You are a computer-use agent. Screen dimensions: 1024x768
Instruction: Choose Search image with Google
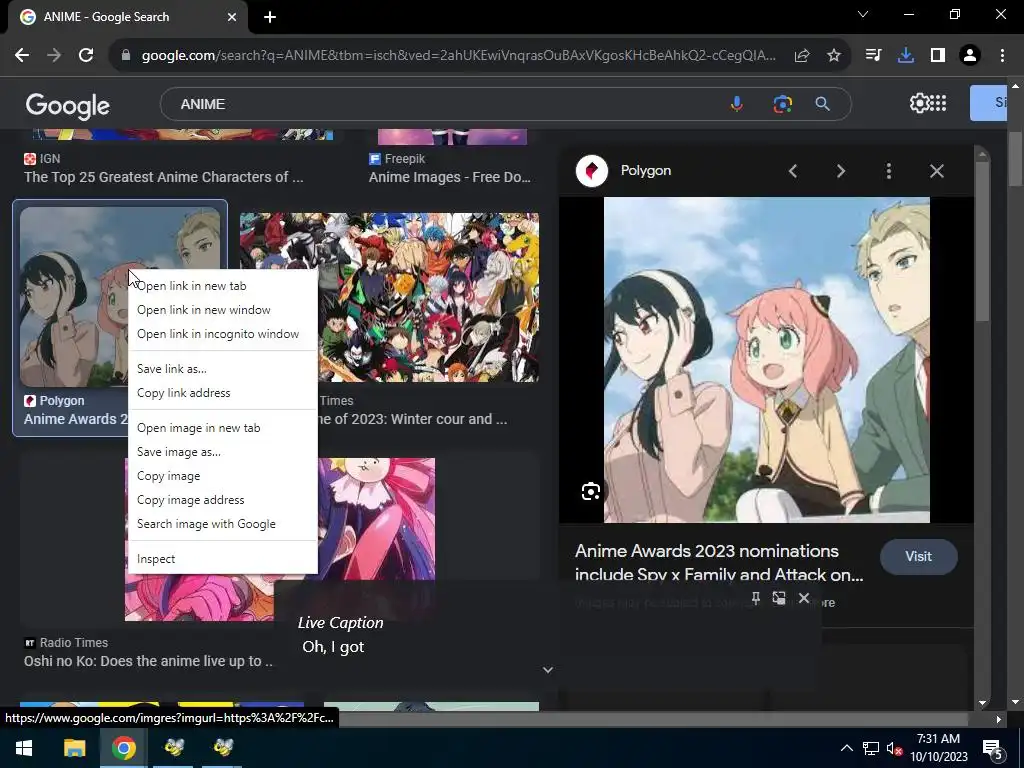click(223, 524)
